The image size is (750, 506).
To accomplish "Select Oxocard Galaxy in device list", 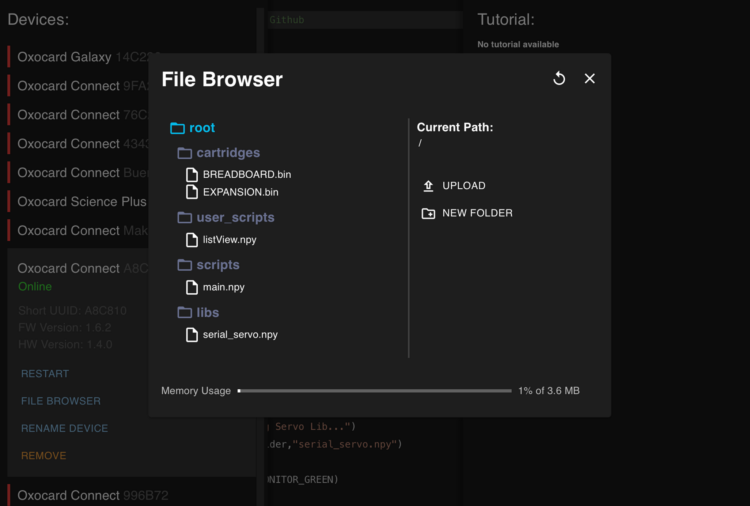I will click(64, 57).
